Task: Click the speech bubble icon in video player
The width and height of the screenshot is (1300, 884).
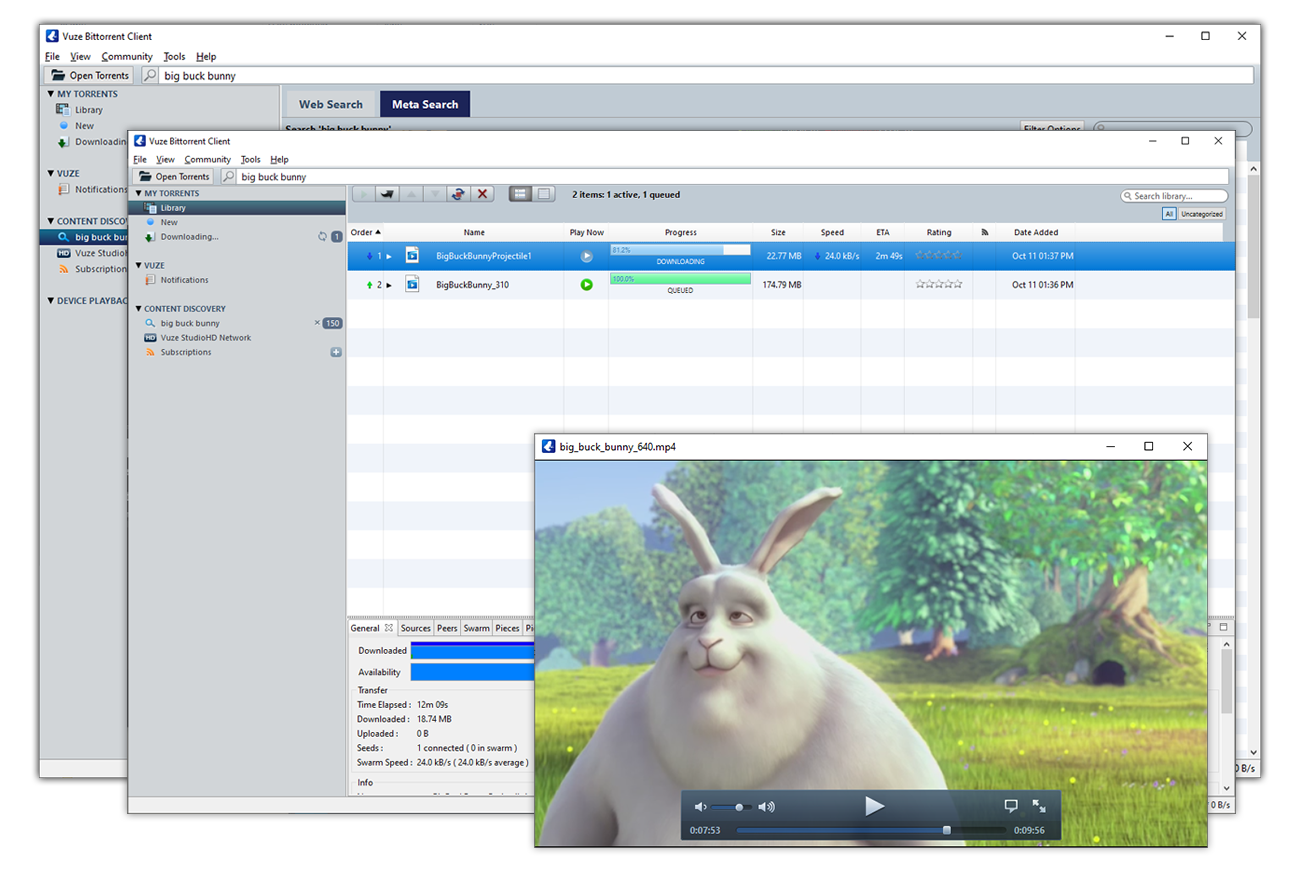Action: [x=1011, y=806]
